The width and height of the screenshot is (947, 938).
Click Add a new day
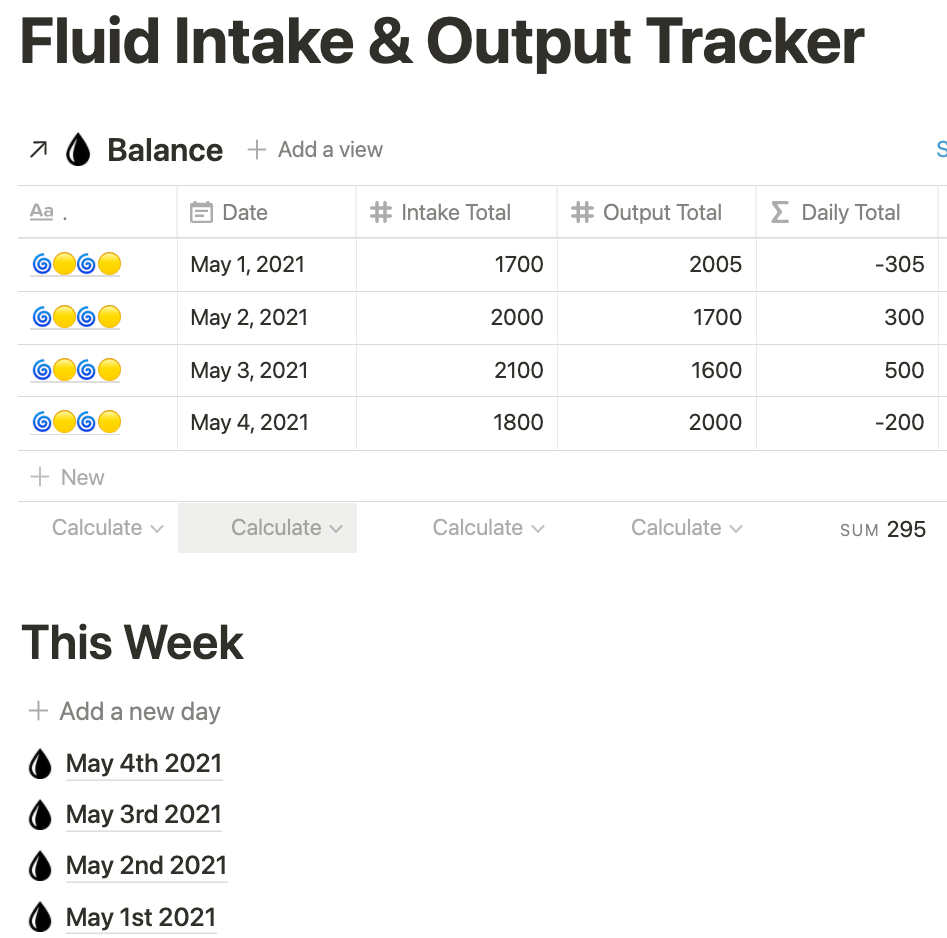click(x=125, y=711)
